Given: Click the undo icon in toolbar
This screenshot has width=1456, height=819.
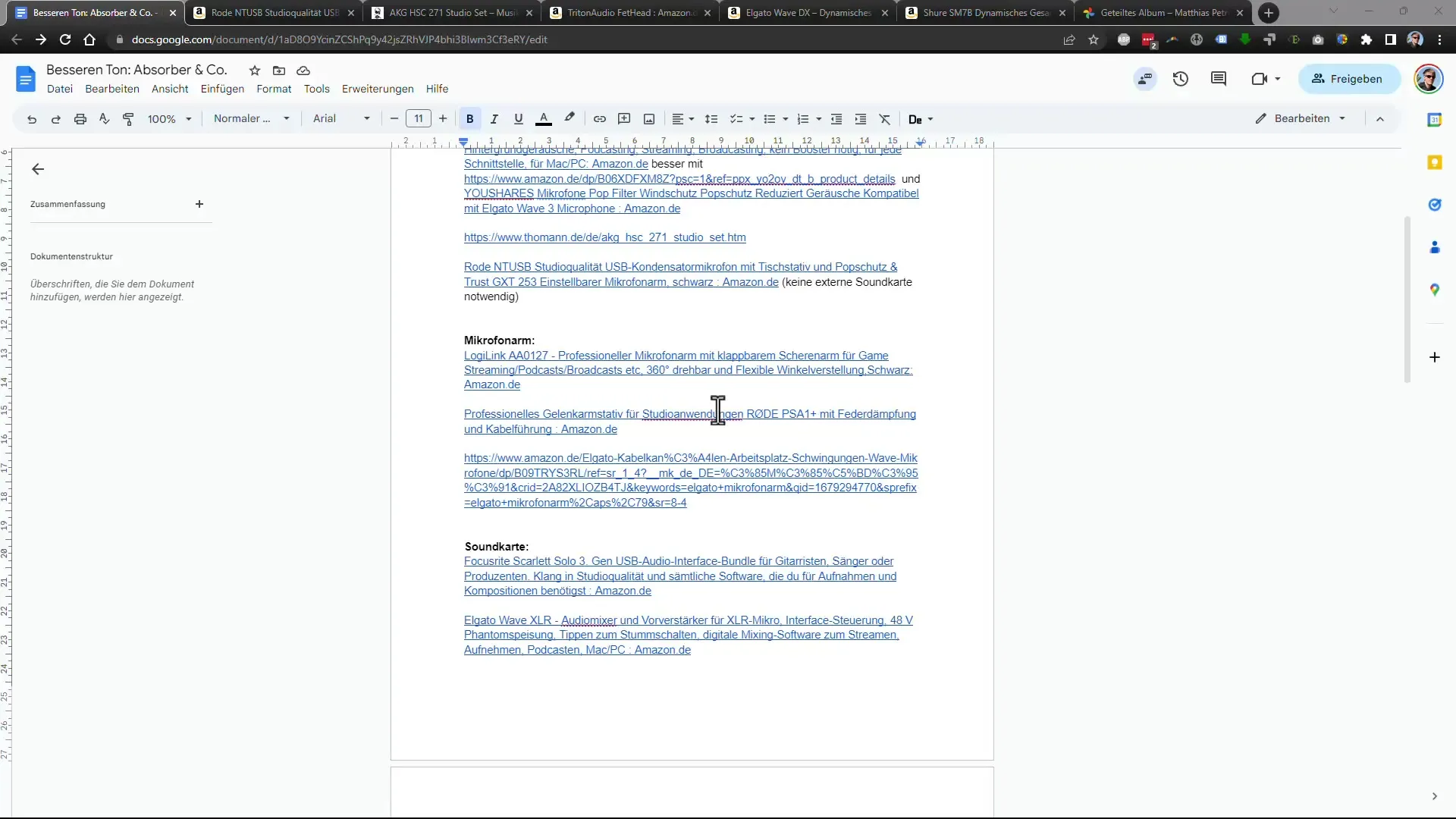Looking at the screenshot, I should [31, 119].
